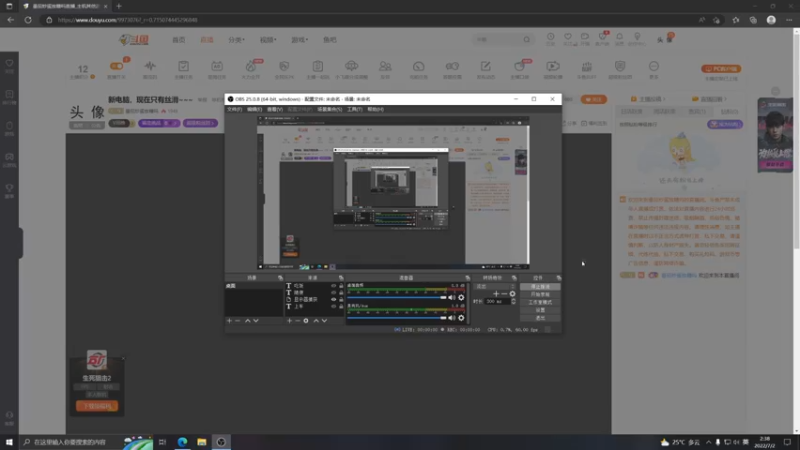
Task: Move the scene up with the arrow
Action: point(247,321)
